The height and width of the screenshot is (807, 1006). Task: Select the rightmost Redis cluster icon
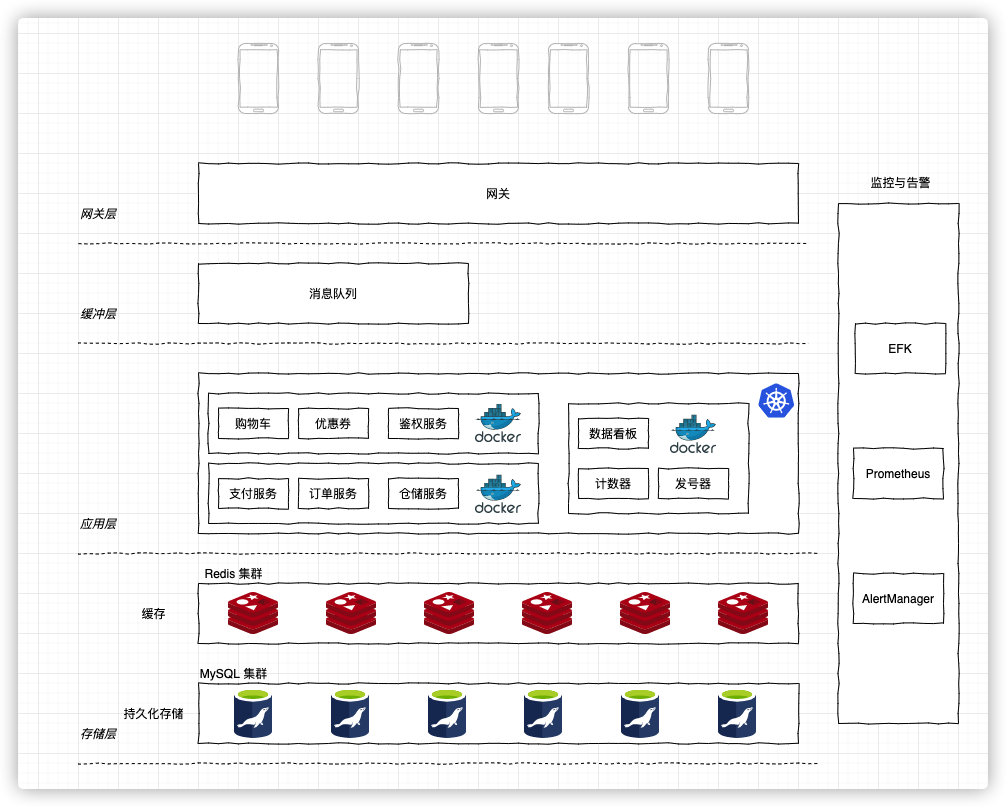coord(743,613)
